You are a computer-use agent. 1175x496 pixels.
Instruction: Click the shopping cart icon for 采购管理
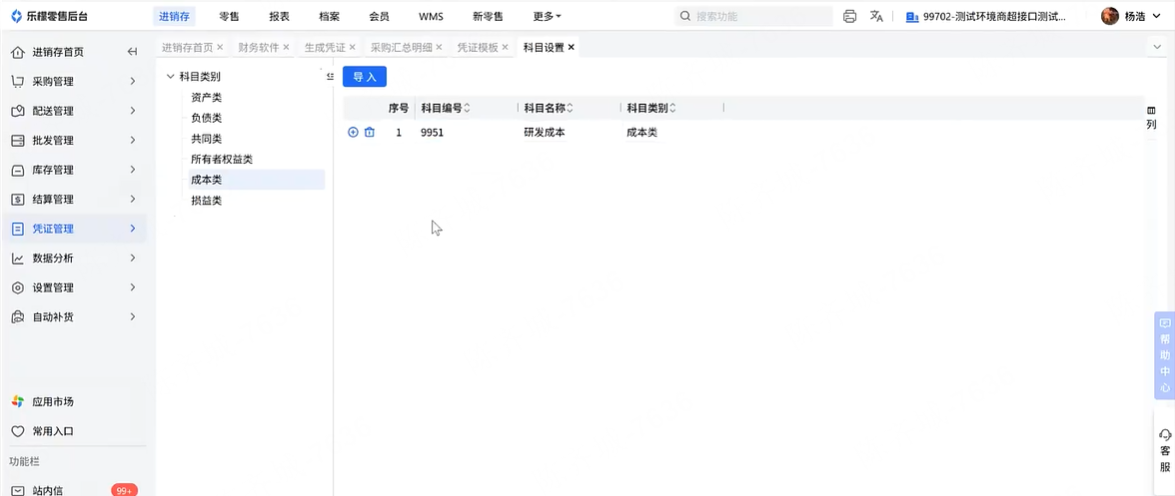(x=18, y=81)
